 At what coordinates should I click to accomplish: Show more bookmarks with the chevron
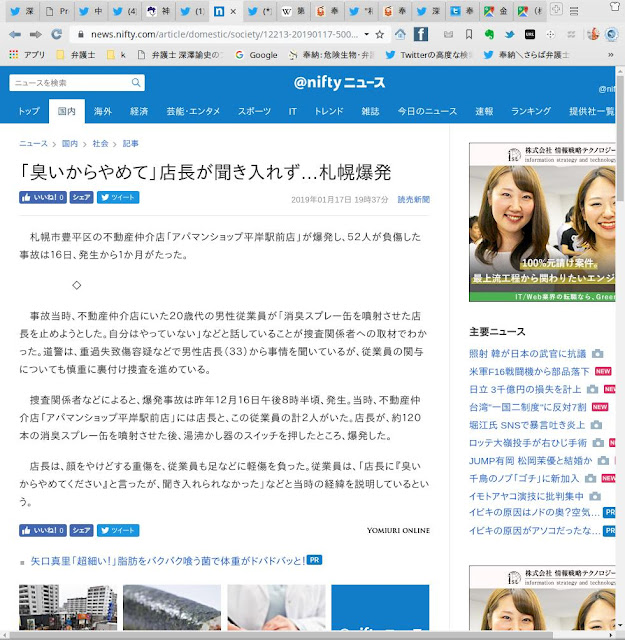pyautogui.click(x=611, y=55)
